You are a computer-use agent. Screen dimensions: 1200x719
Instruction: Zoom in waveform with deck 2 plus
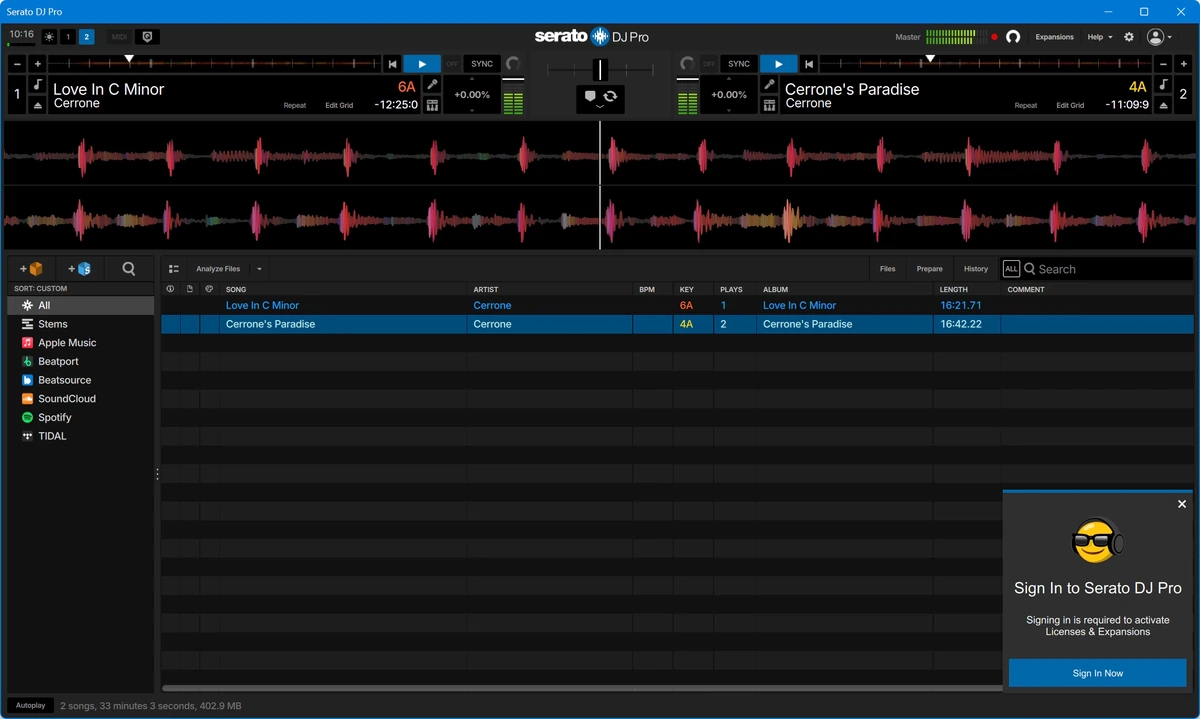click(x=1183, y=64)
